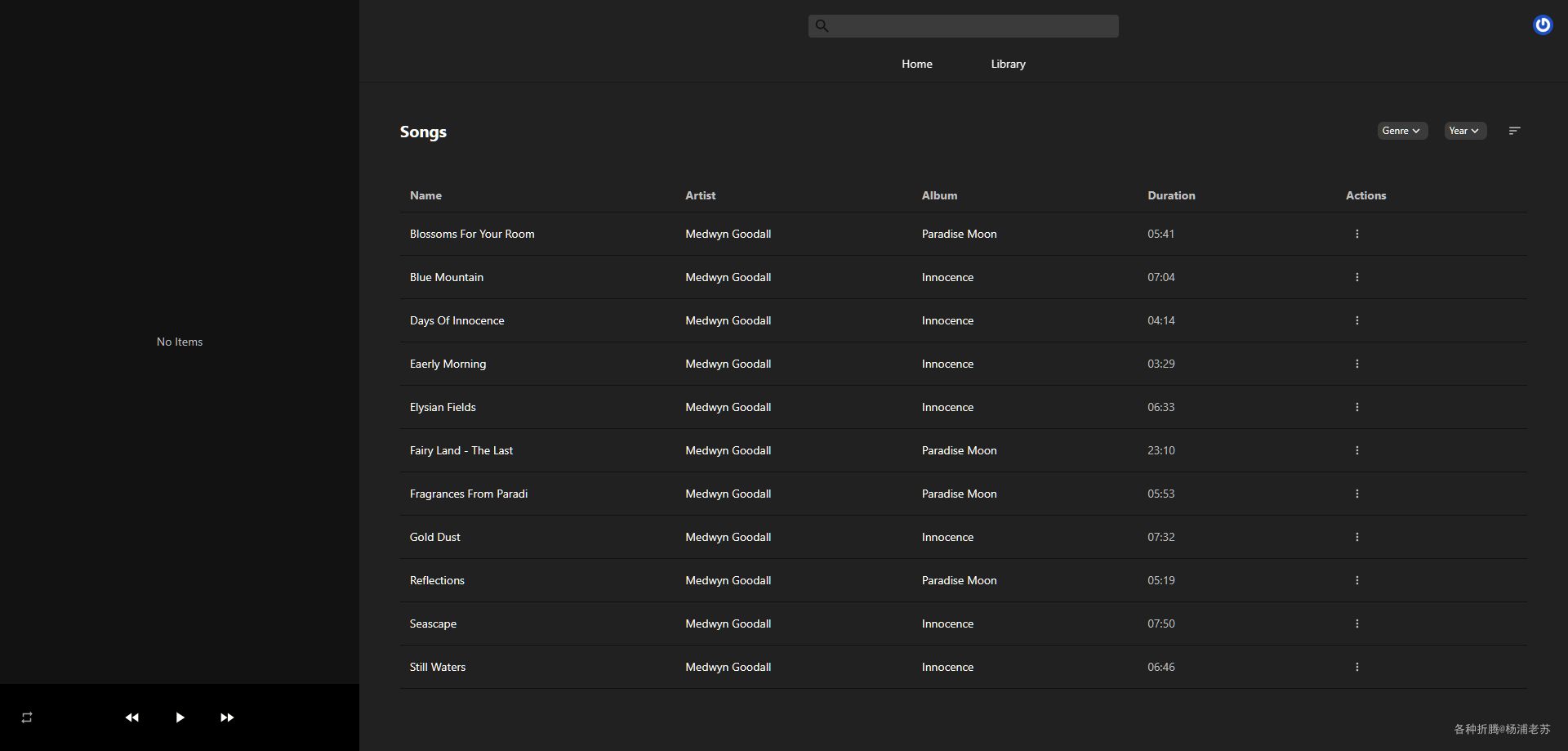
Task: Click the play button in player
Action: 180,717
